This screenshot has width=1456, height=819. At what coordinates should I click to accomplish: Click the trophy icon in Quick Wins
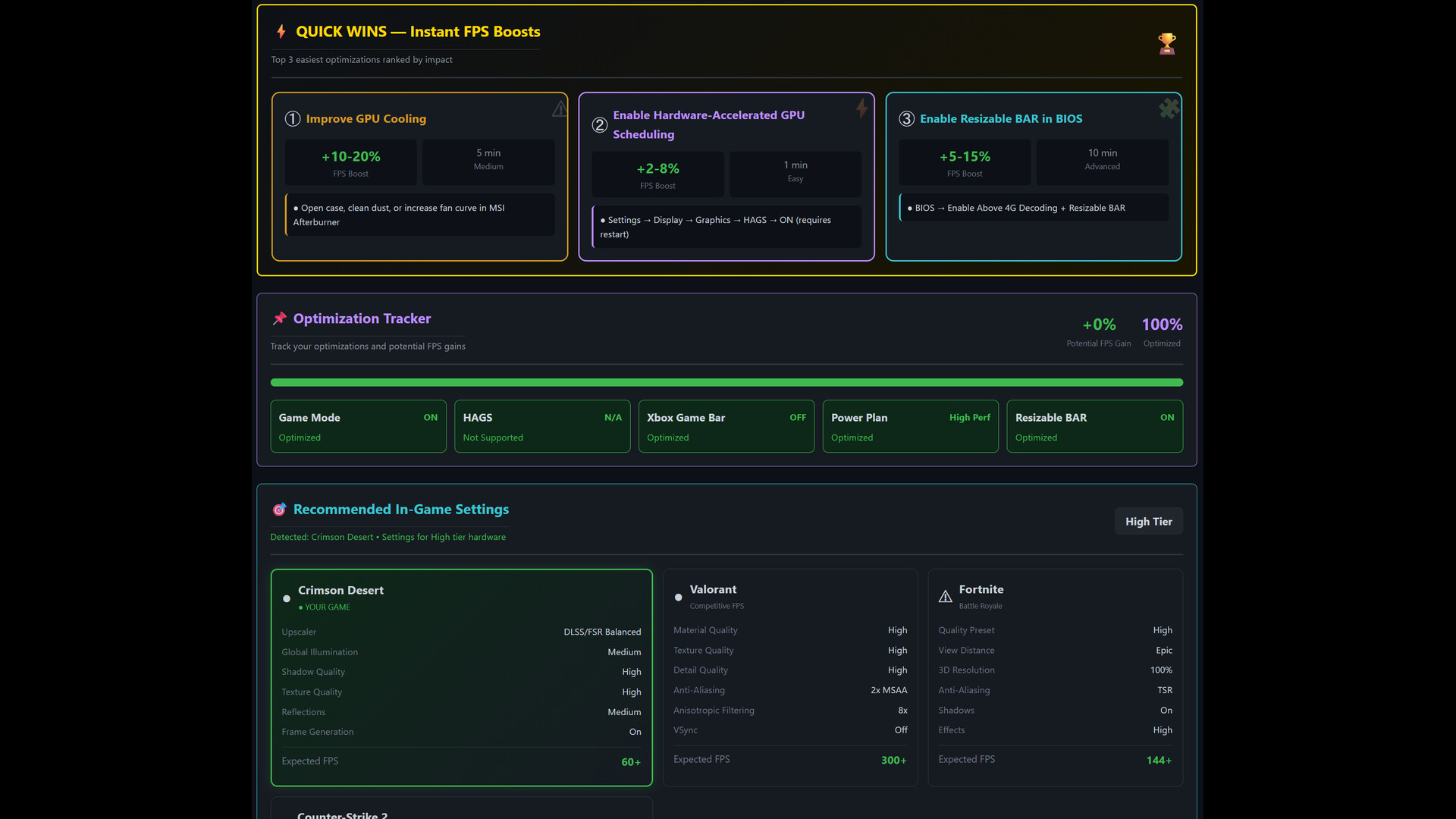[x=1166, y=44]
